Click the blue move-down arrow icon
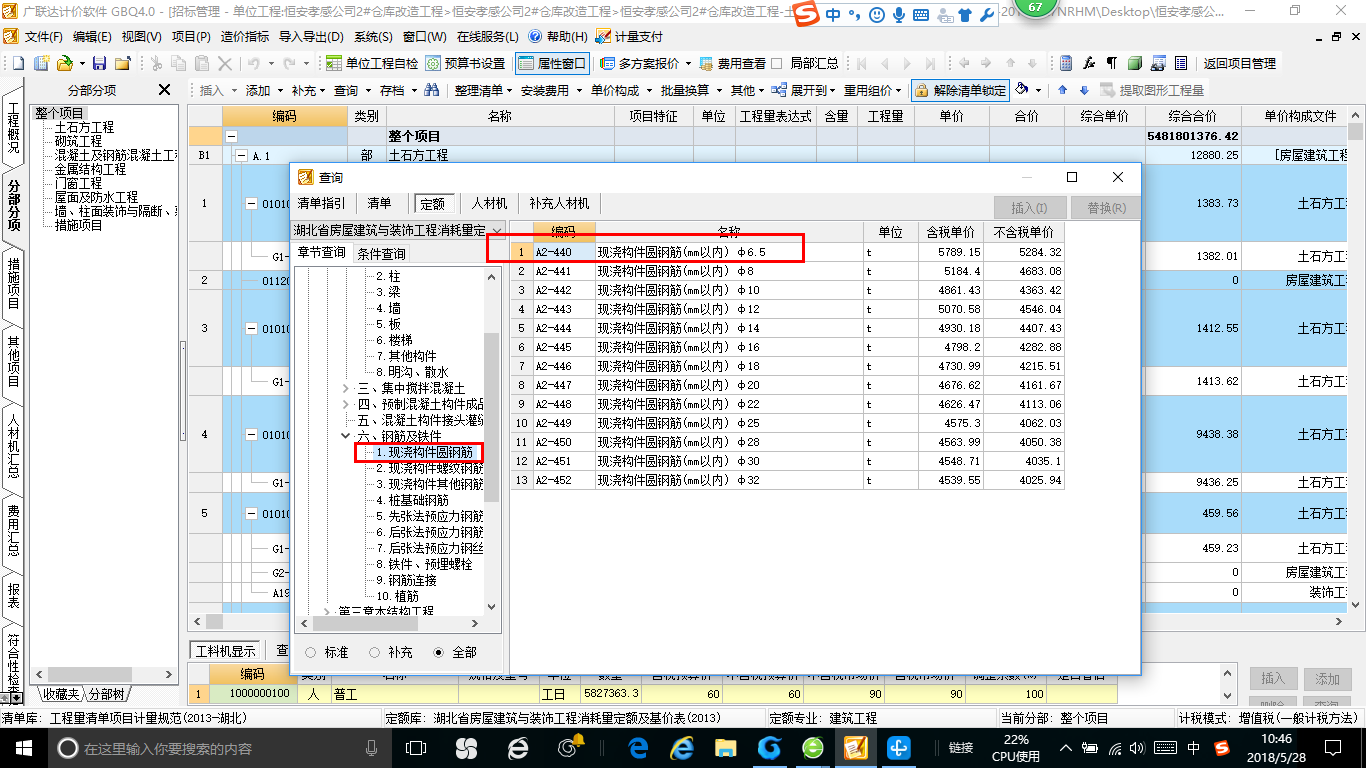The image size is (1366, 768). click(x=1082, y=90)
